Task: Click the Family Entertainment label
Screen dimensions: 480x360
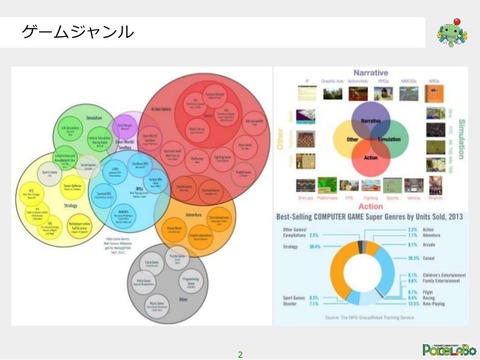Action: tap(441, 281)
